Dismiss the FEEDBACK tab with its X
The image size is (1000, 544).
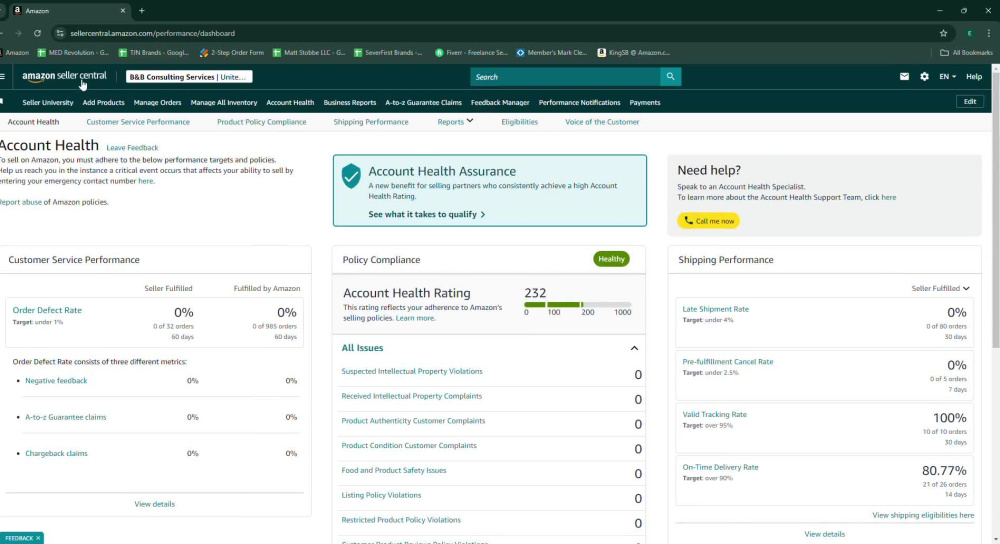[38, 538]
